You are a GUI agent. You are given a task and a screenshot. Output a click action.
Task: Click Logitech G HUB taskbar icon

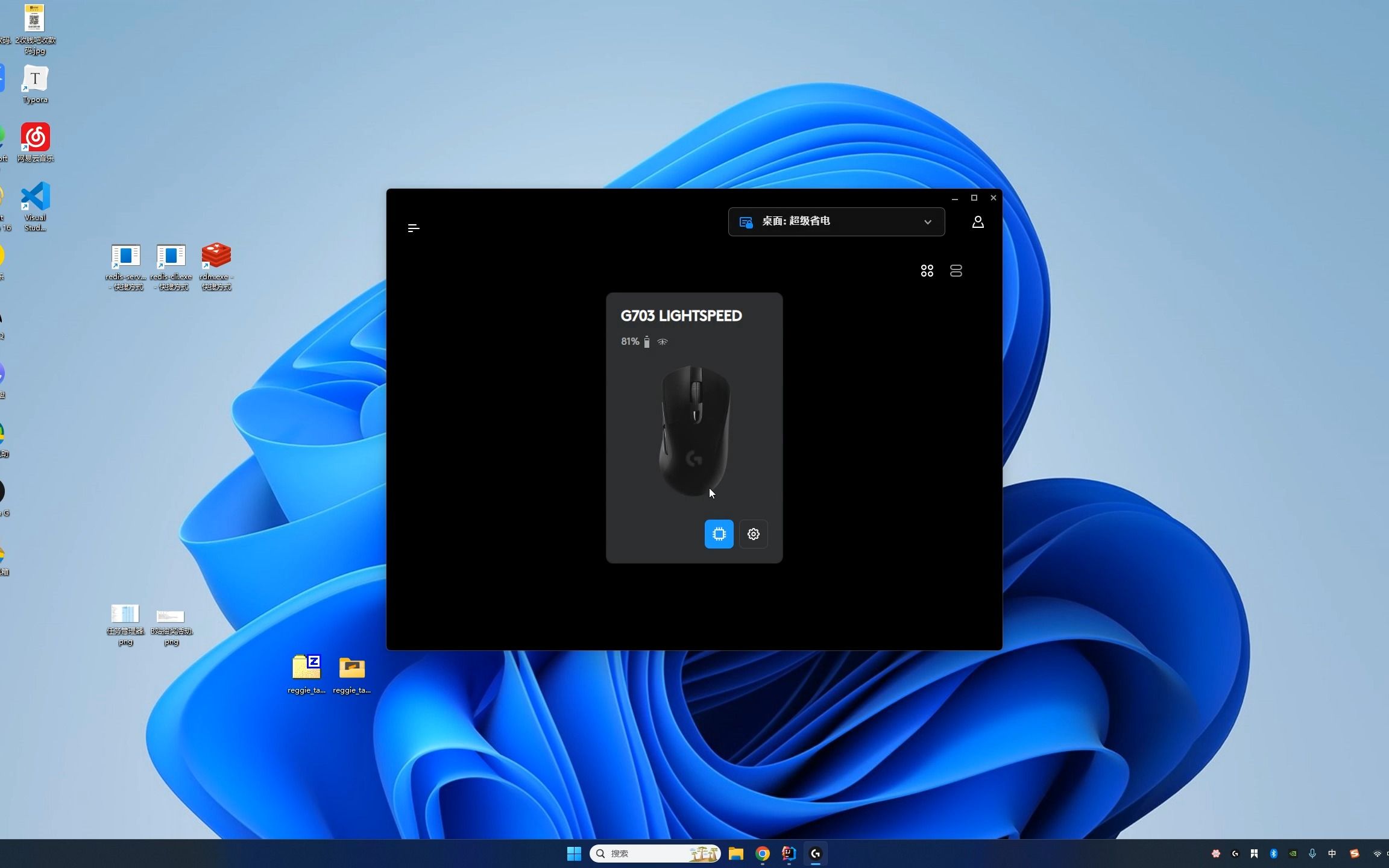coord(816,854)
